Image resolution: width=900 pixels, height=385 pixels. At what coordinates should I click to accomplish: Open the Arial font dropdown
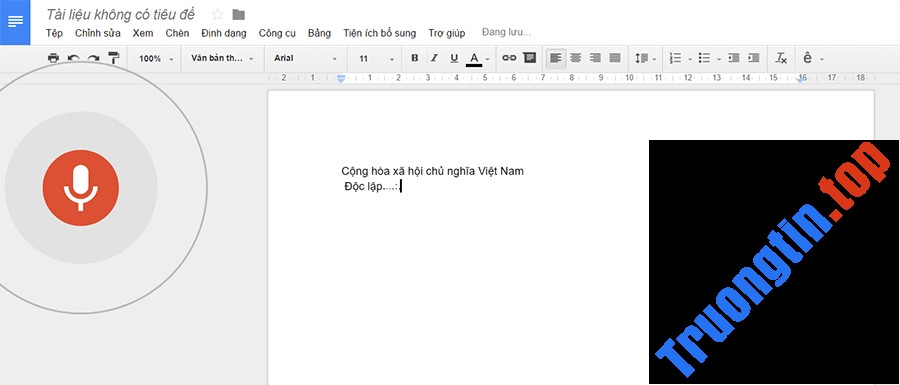306,59
